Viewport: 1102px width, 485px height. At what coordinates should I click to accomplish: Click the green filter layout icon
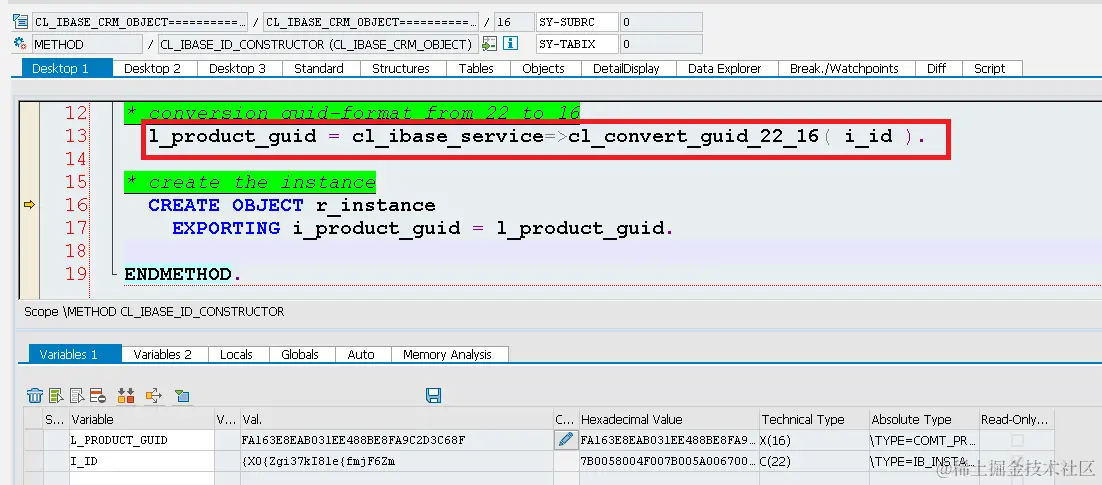[182, 396]
